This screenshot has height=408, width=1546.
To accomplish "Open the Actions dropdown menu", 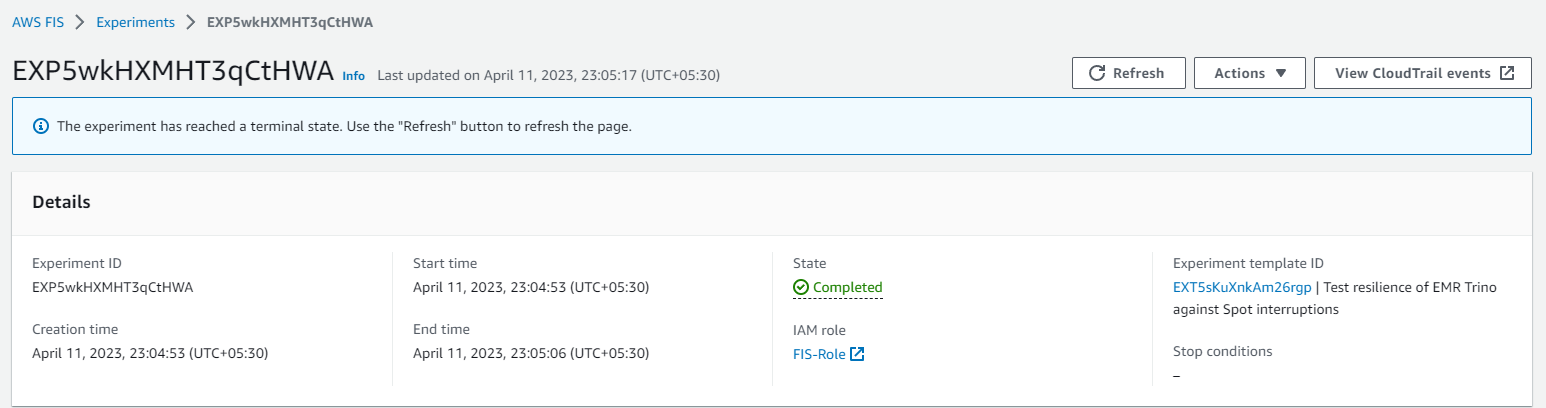I will pyautogui.click(x=1249, y=73).
